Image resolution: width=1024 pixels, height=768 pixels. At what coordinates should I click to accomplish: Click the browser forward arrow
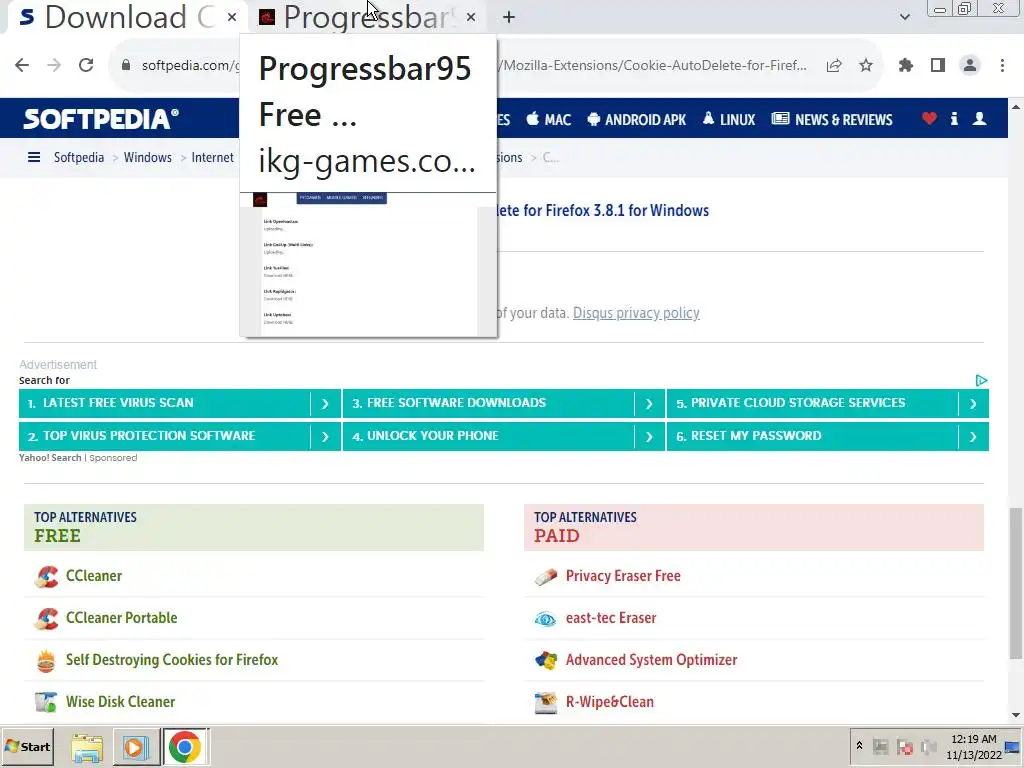(x=54, y=65)
